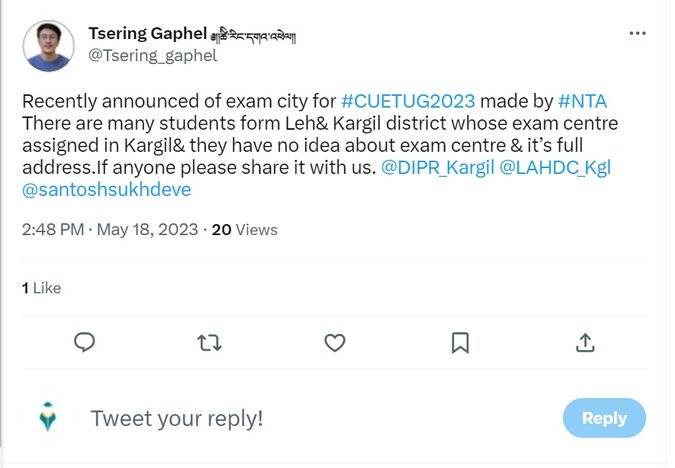The width and height of the screenshot is (675, 468).
Task: Open the three-dot more options menu
Action: (x=637, y=33)
